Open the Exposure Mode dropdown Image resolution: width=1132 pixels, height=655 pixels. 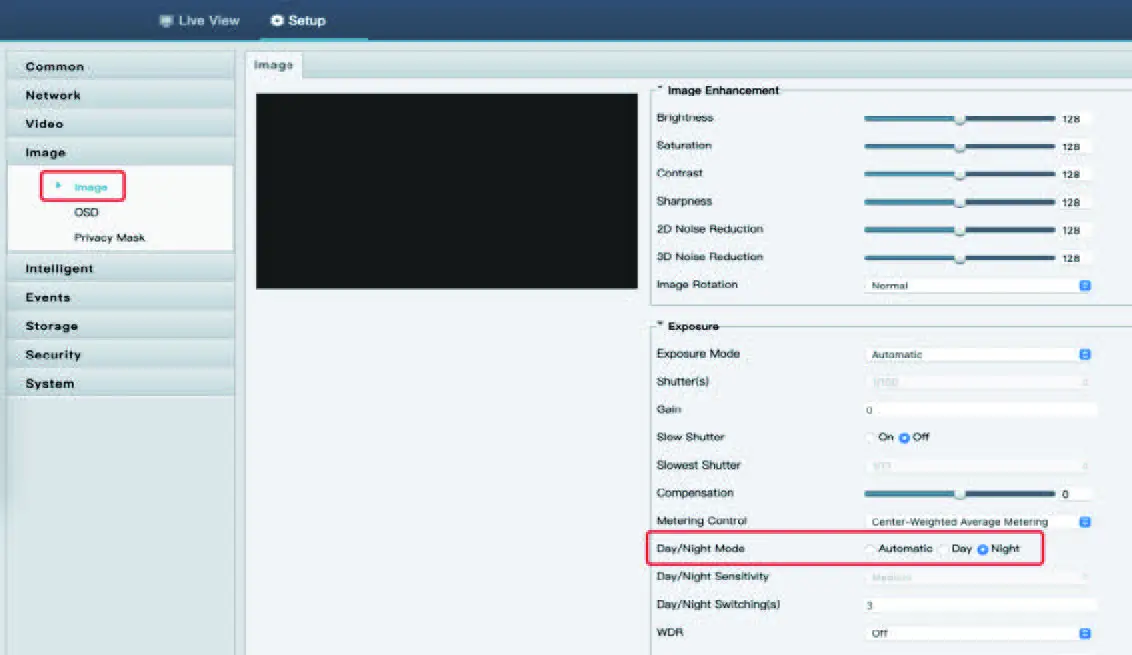(978, 355)
